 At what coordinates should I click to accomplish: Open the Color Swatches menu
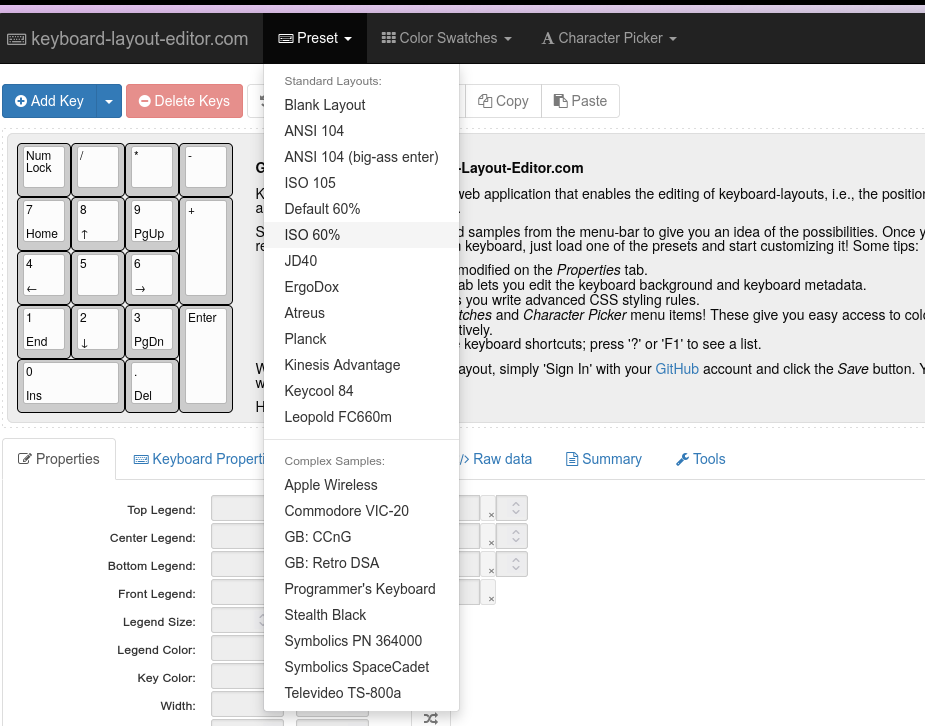coord(446,38)
